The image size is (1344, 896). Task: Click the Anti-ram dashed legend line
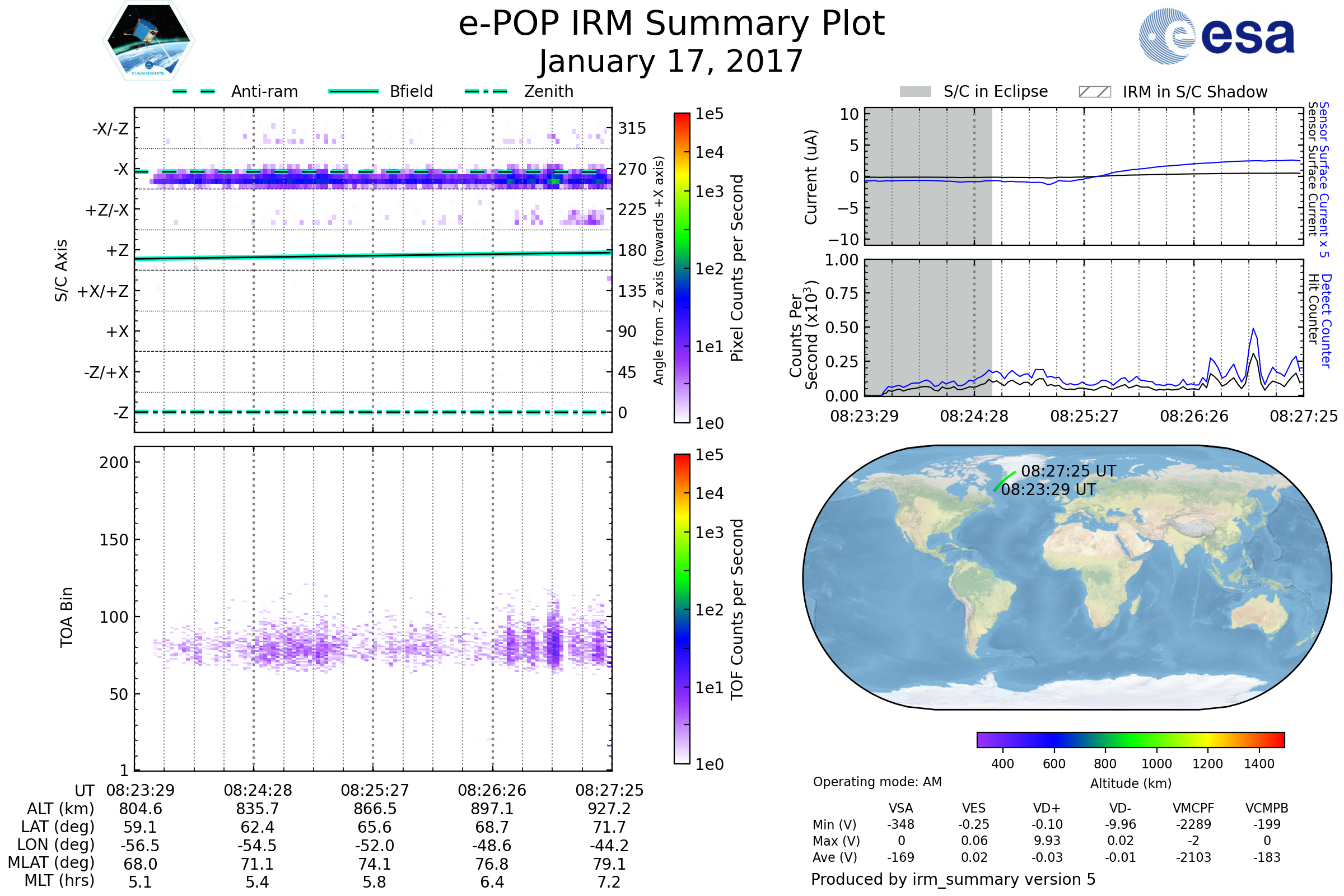[194, 91]
